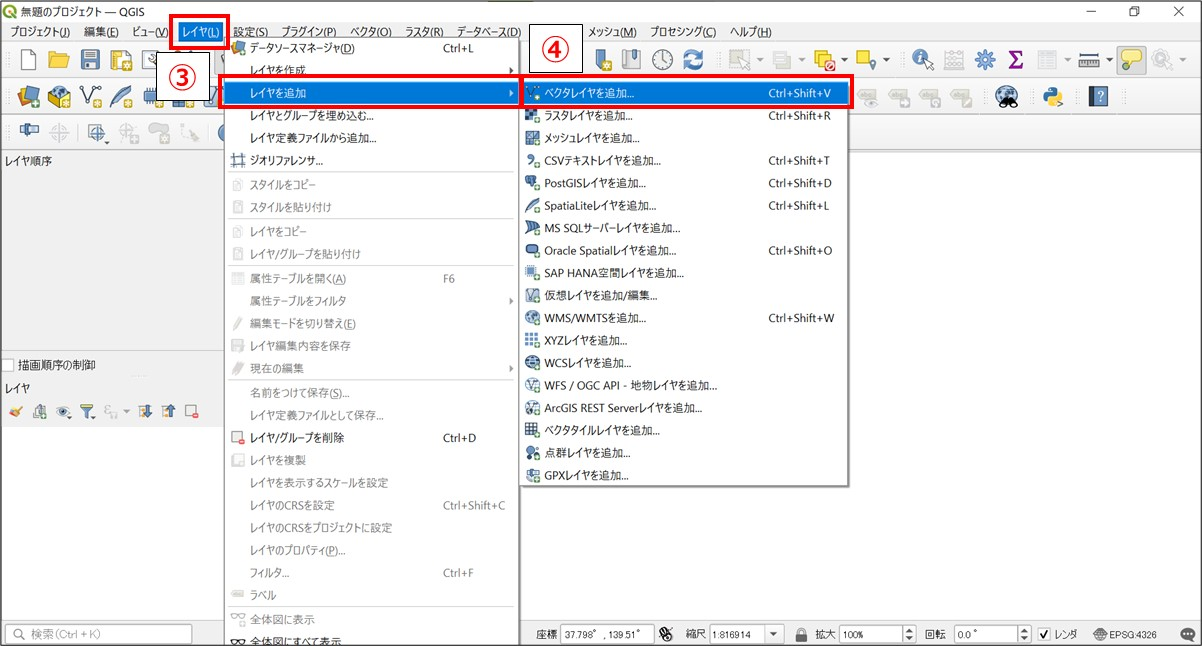The width and height of the screenshot is (1202, 646).
Task: Click データソースマネージャ(D) menu entry
Action: click(x=371, y=48)
